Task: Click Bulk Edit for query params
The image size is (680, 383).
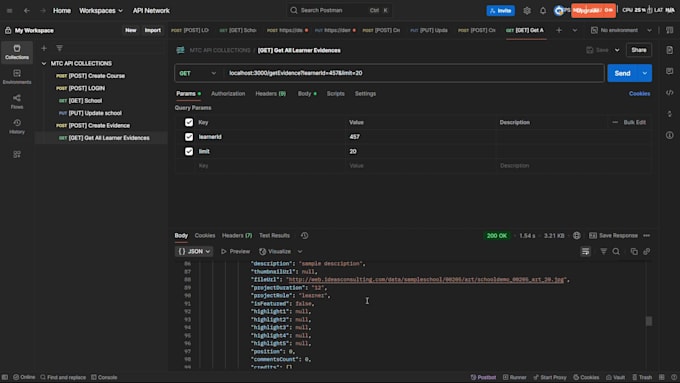Action: (x=634, y=122)
